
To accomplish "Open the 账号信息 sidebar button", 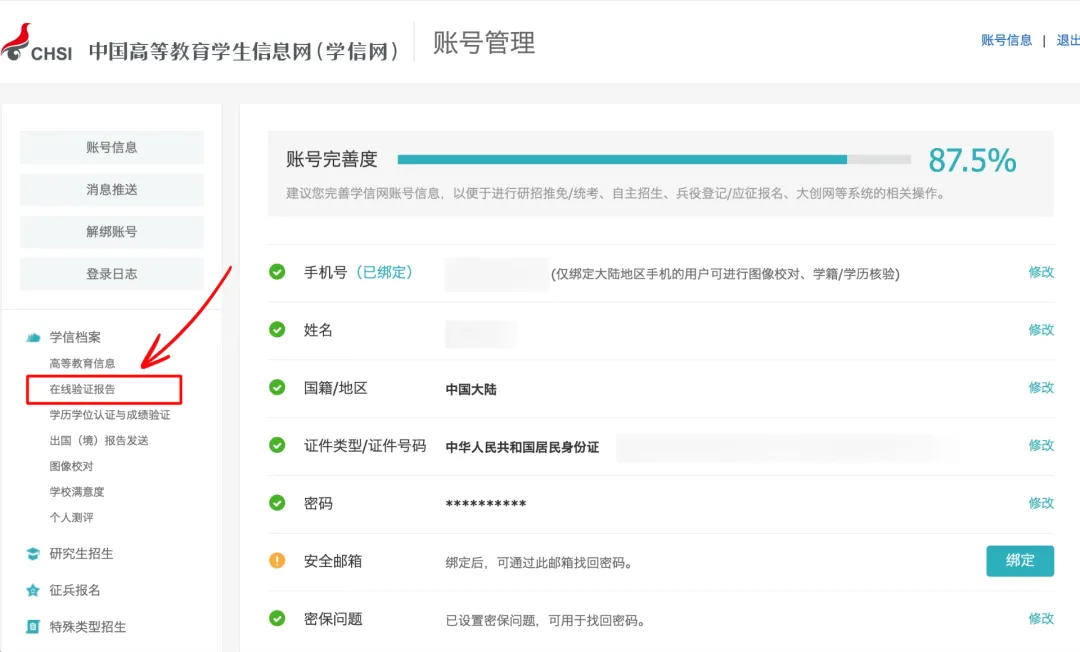I will pos(112,147).
